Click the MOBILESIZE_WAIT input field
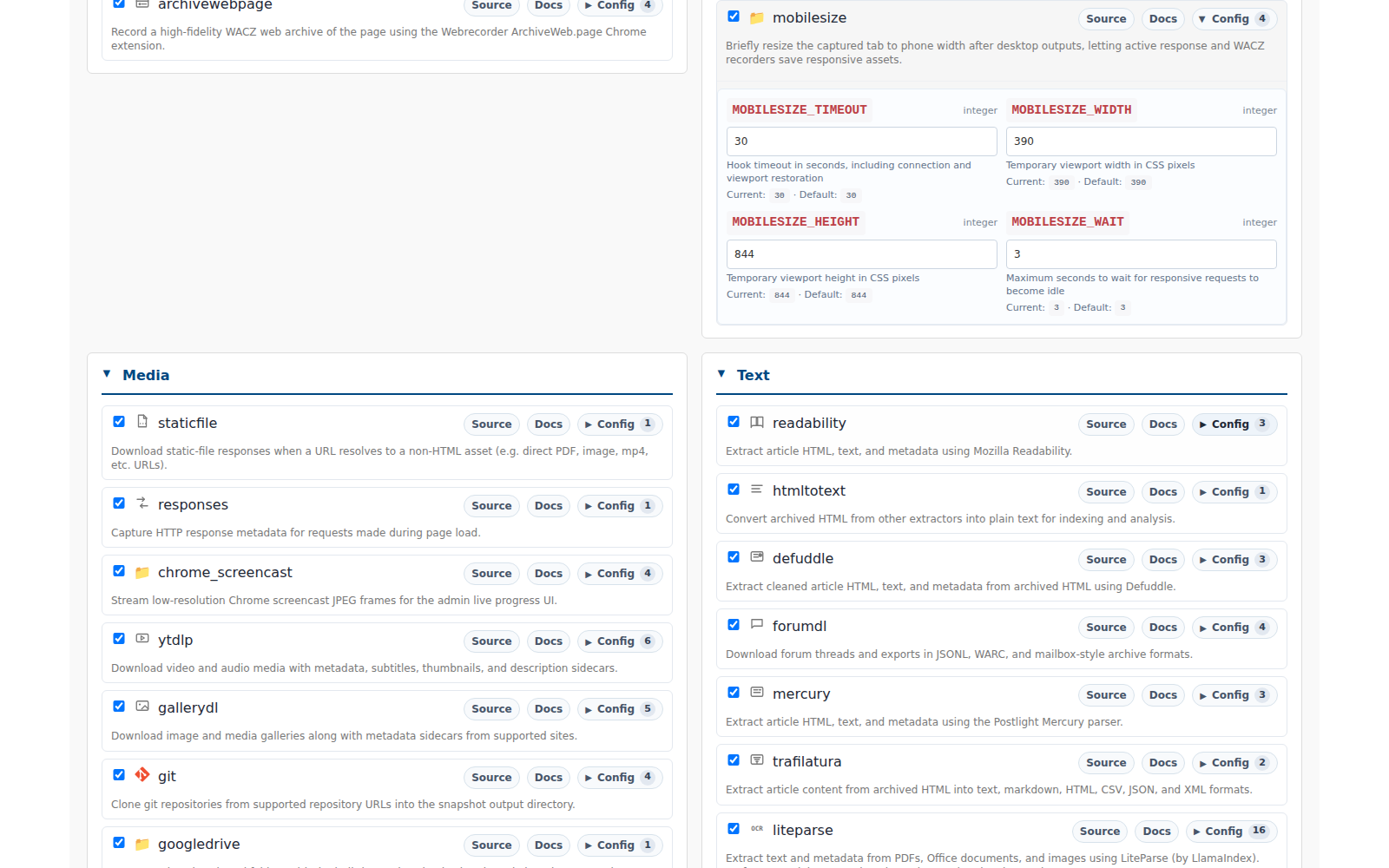This screenshot has height=868, width=1389. pos(1142,254)
